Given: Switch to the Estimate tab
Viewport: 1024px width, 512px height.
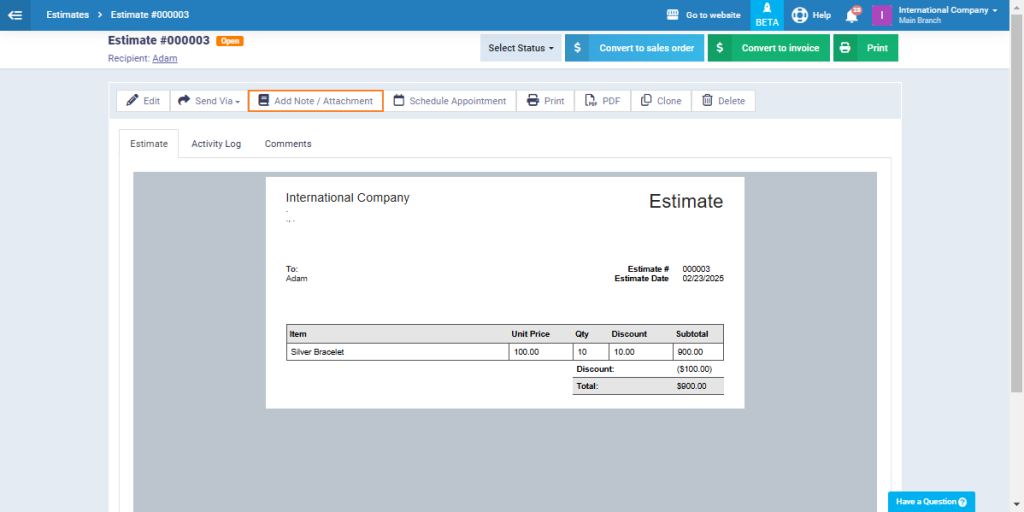Looking at the screenshot, I should tap(149, 144).
